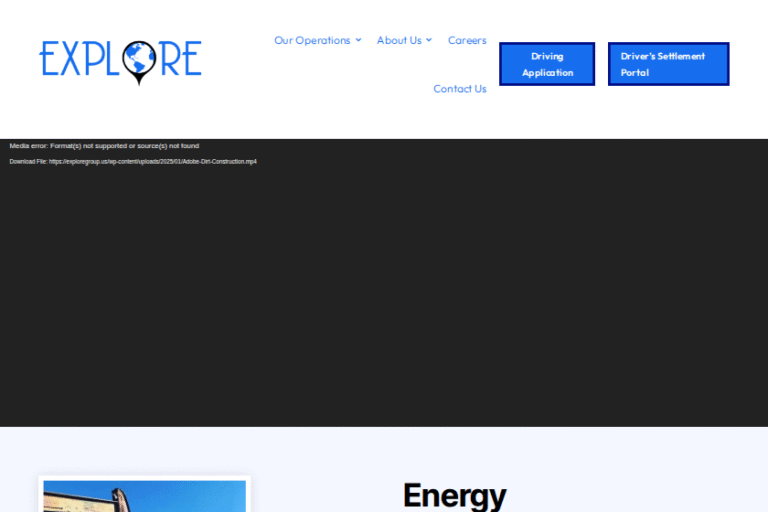Select the Energy heading
This screenshot has height=512, width=768.
pos(454,495)
